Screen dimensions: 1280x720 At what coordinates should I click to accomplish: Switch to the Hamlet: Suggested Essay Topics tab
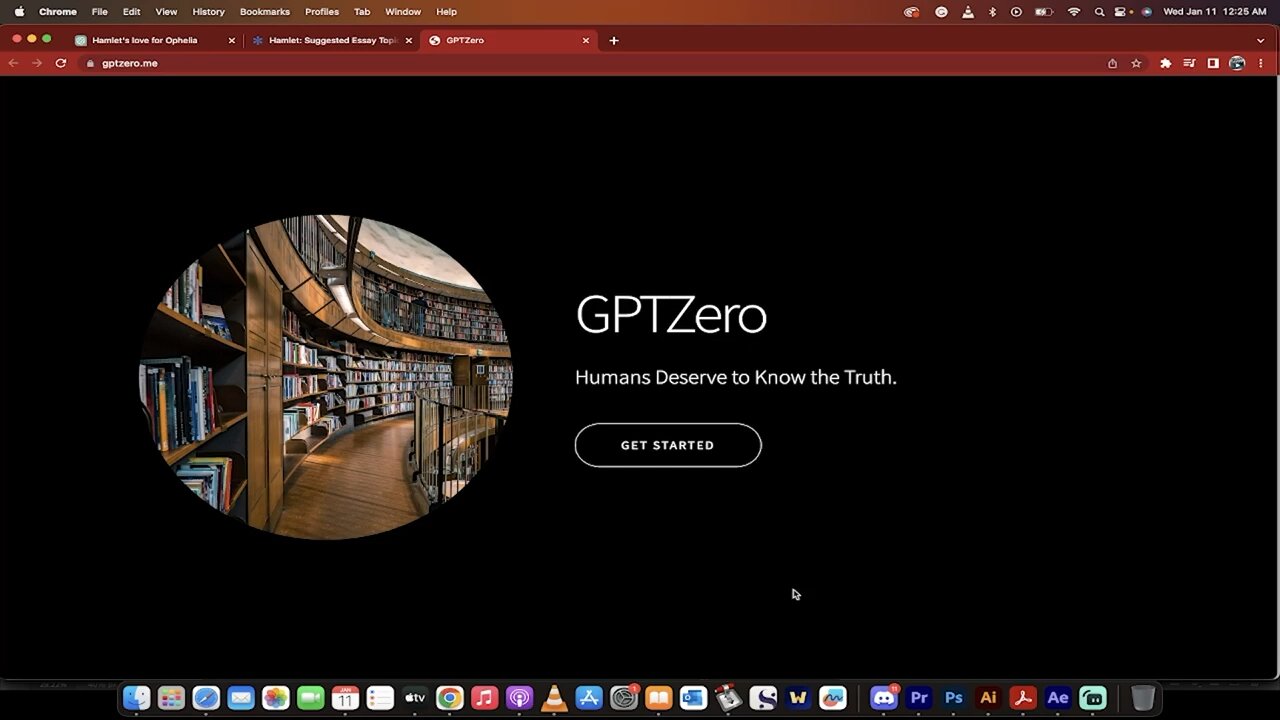point(333,40)
